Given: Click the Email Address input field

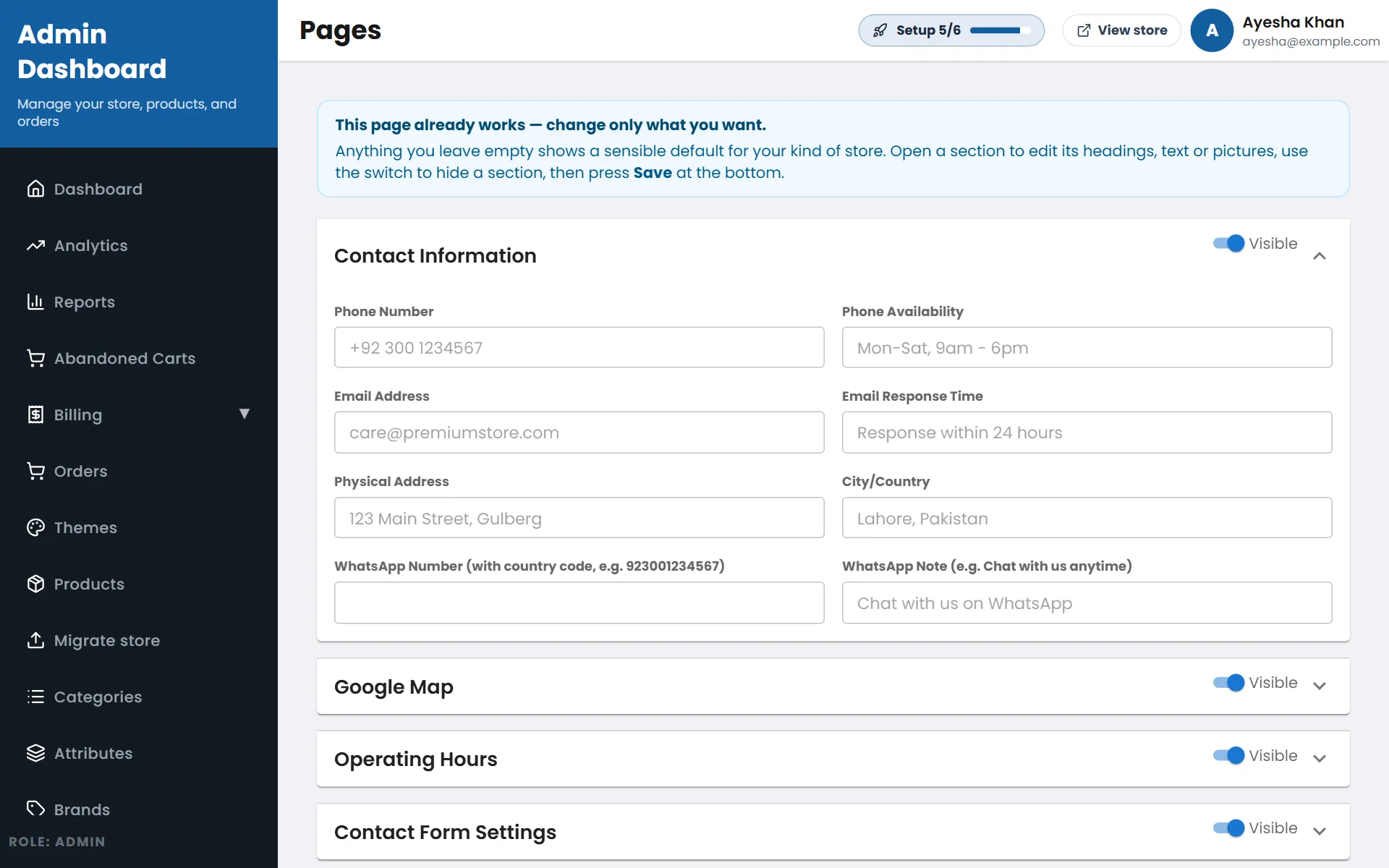Looking at the screenshot, I should (x=579, y=433).
